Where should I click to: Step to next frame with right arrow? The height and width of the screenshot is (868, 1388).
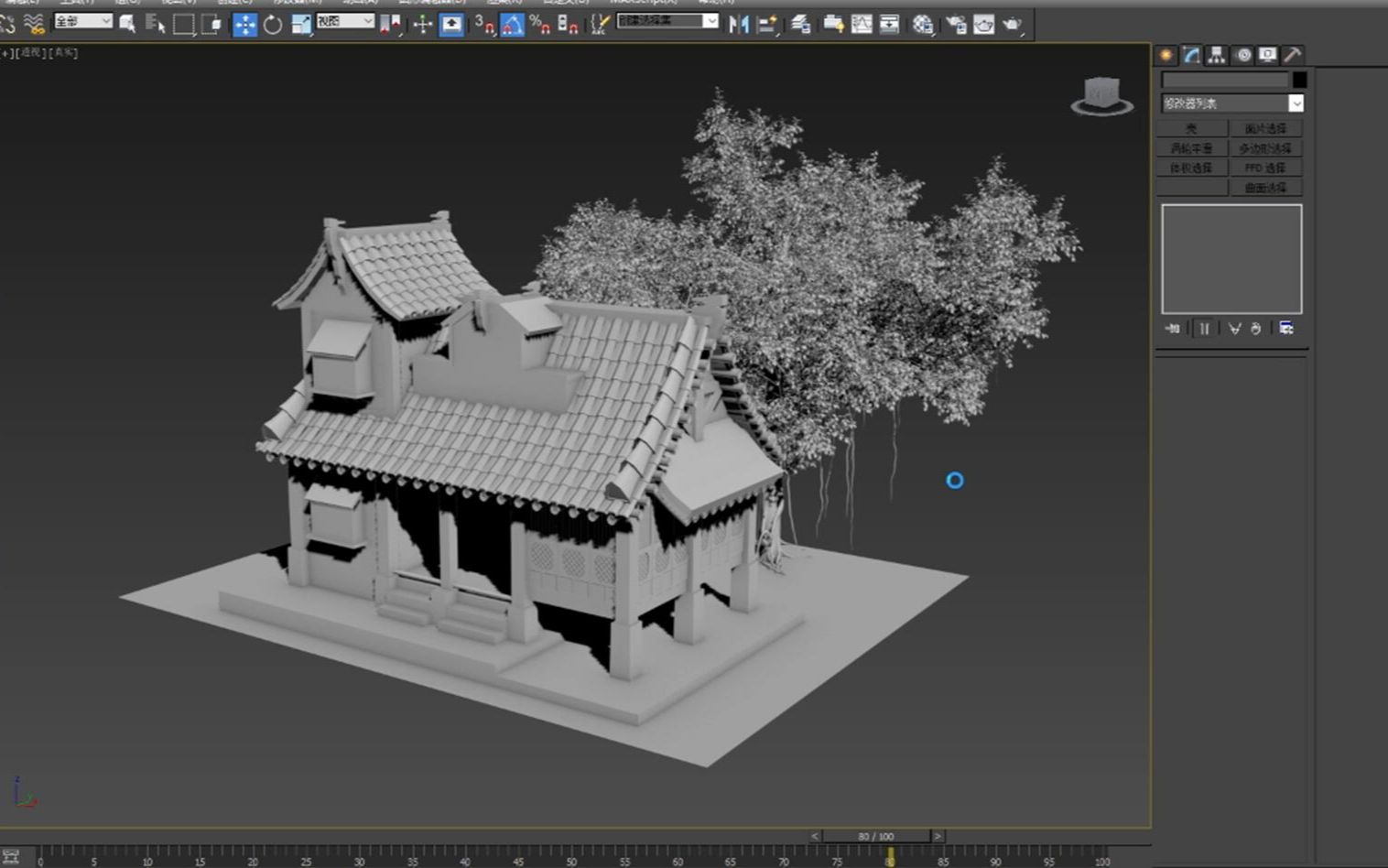[x=938, y=837]
